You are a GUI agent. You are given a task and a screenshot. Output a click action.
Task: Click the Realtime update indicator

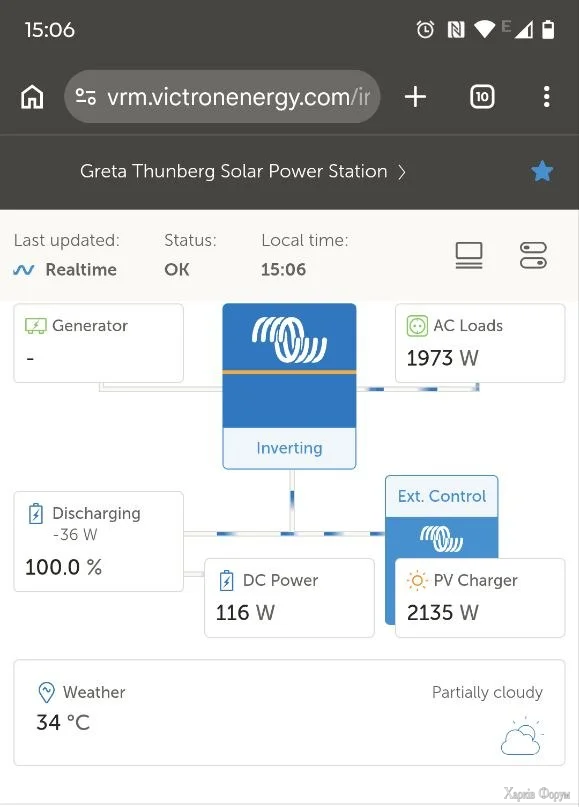(65, 269)
